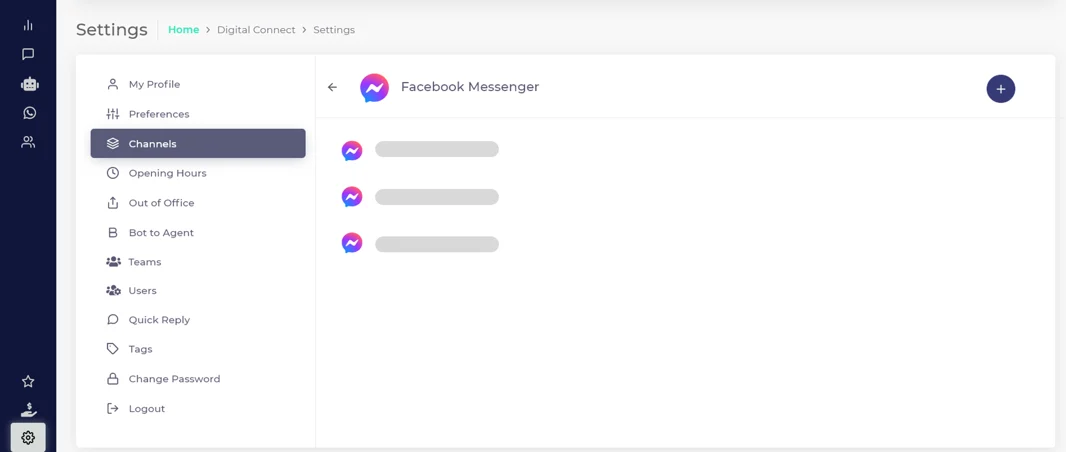Image resolution: width=1066 pixels, height=452 pixels.
Task: Click the hand with dollar billing icon
Action: coord(29,409)
